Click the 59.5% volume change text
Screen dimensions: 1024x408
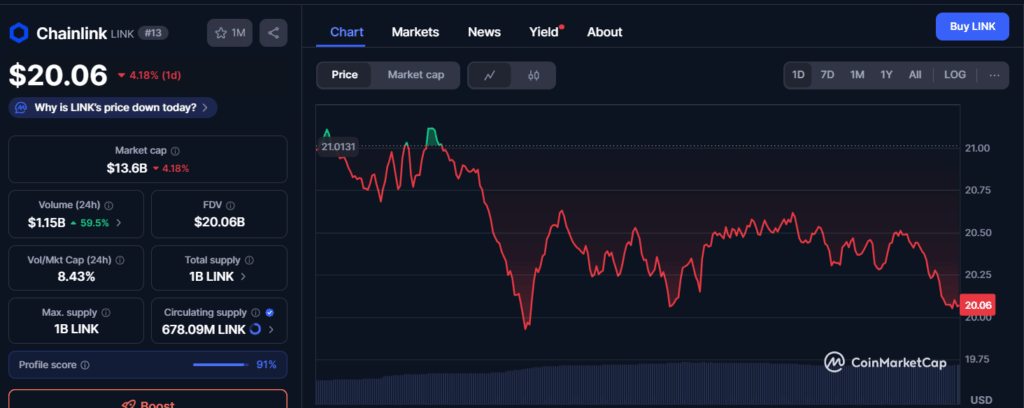coord(95,223)
